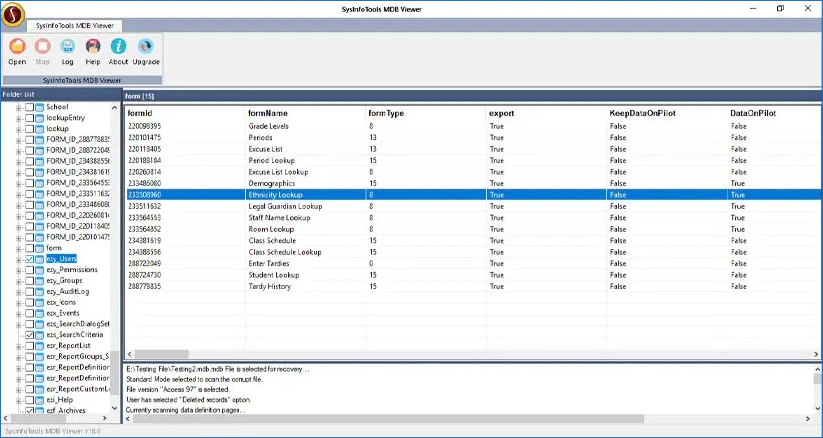Click the table icon beside ezx_Icons
Screen dimensions: 823x438
click(40, 303)
